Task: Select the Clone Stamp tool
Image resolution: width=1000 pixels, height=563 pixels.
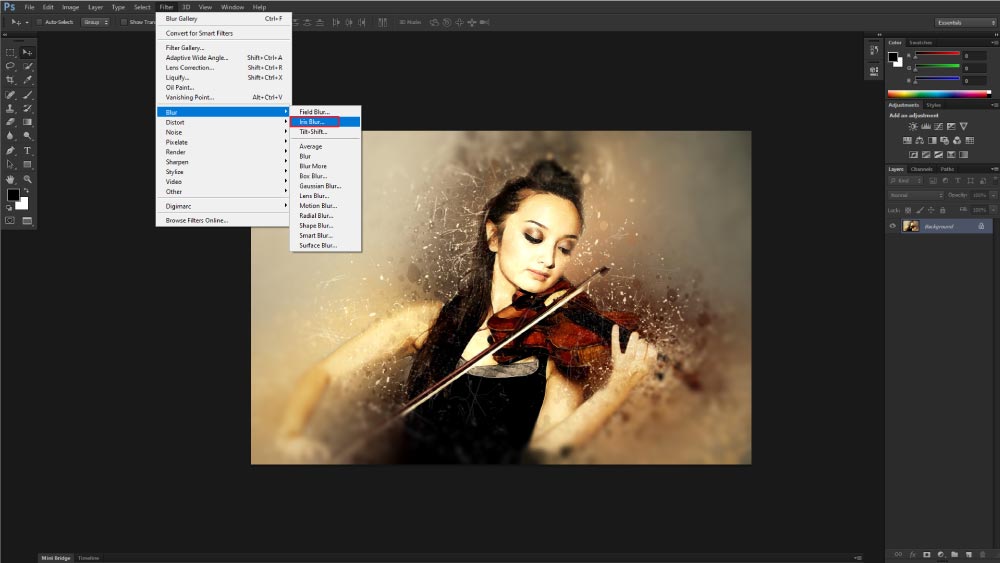Action: pyautogui.click(x=10, y=108)
